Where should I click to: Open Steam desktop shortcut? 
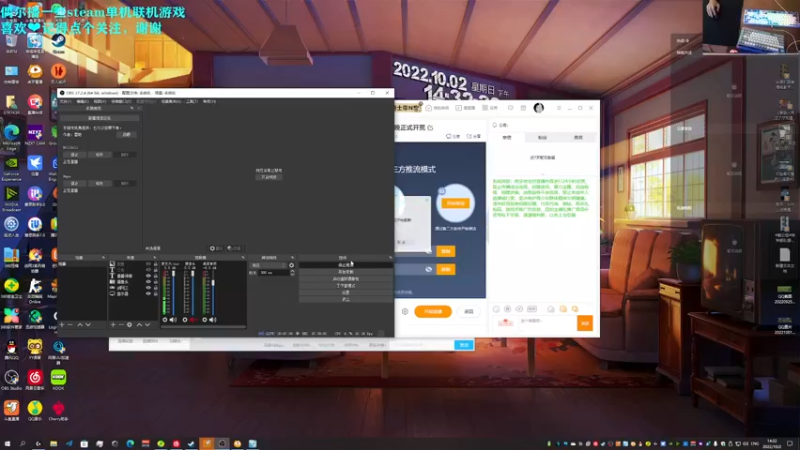58,43
